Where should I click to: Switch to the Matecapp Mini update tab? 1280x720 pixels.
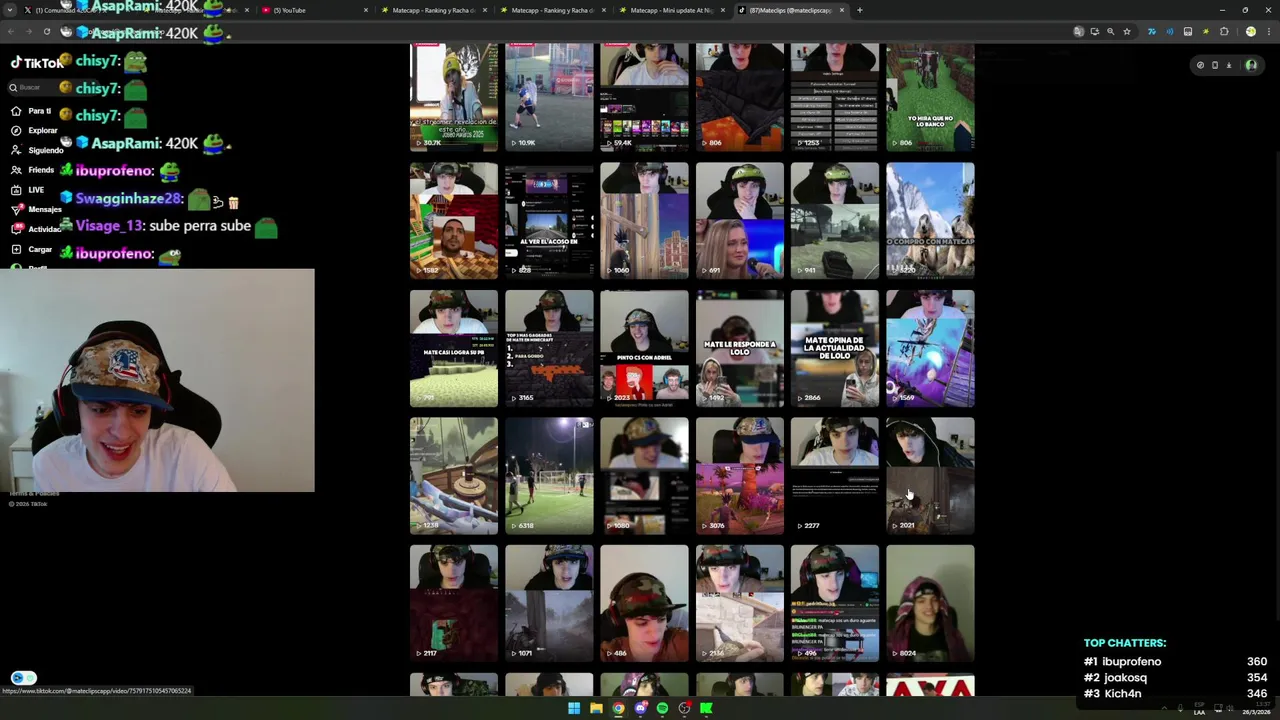coord(672,10)
